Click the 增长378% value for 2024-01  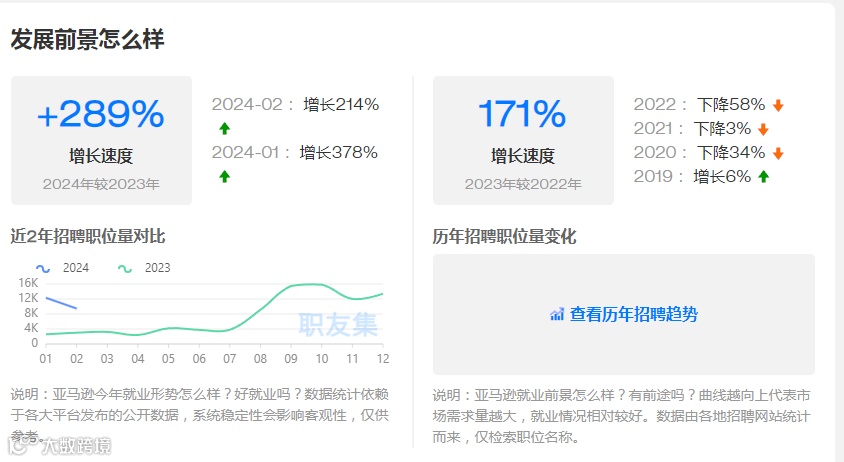point(339,153)
